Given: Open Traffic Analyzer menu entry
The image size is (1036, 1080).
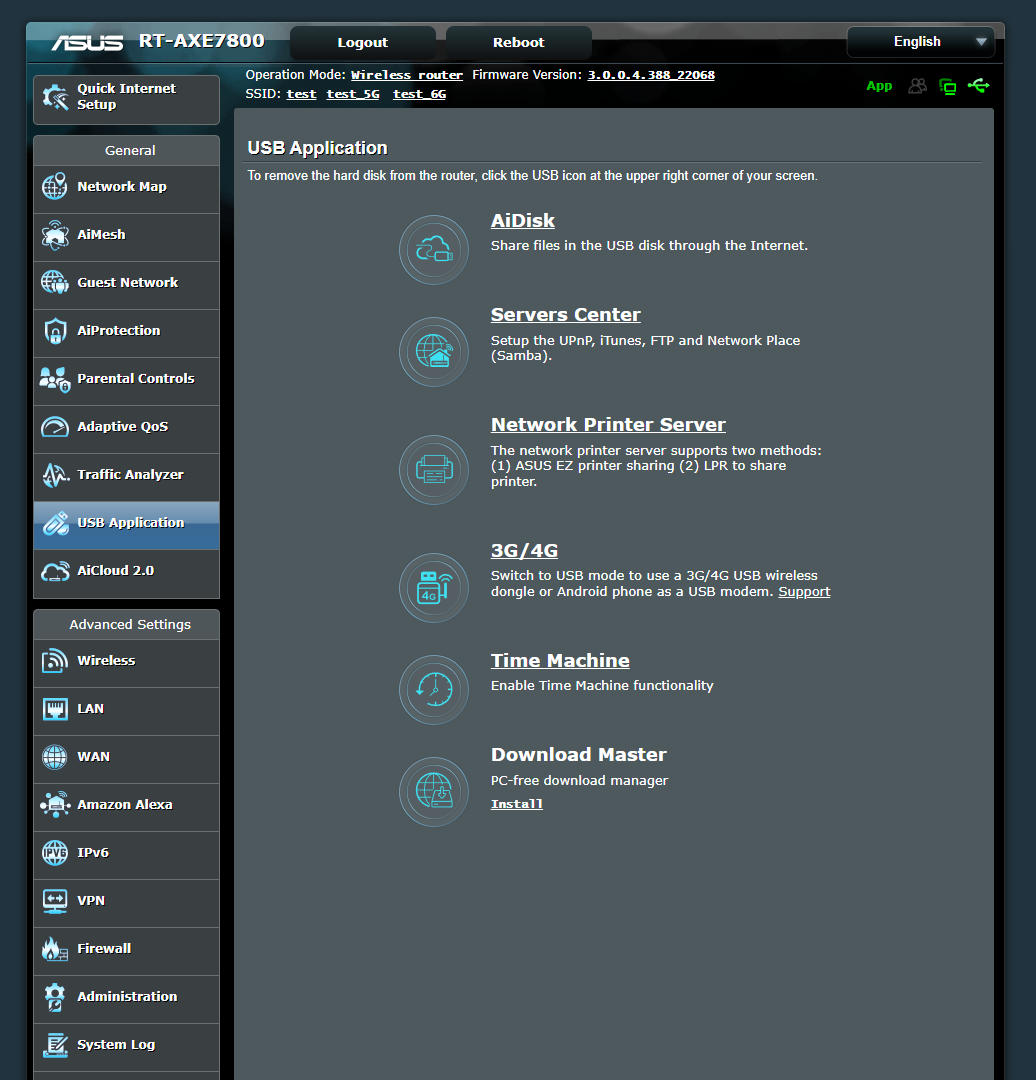Looking at the screenshot, I should [x=127, y=475].
